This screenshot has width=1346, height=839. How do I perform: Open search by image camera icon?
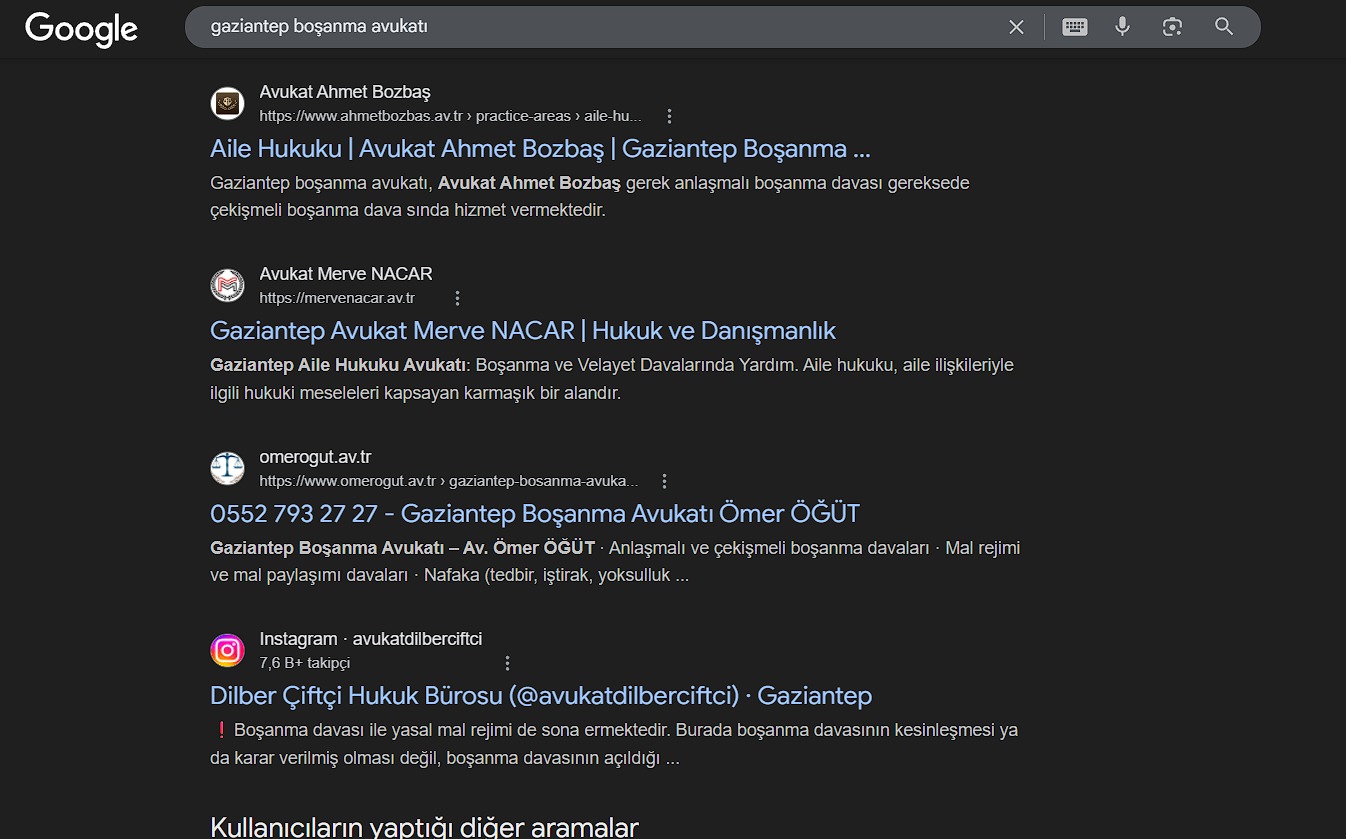pos(1172,27)
